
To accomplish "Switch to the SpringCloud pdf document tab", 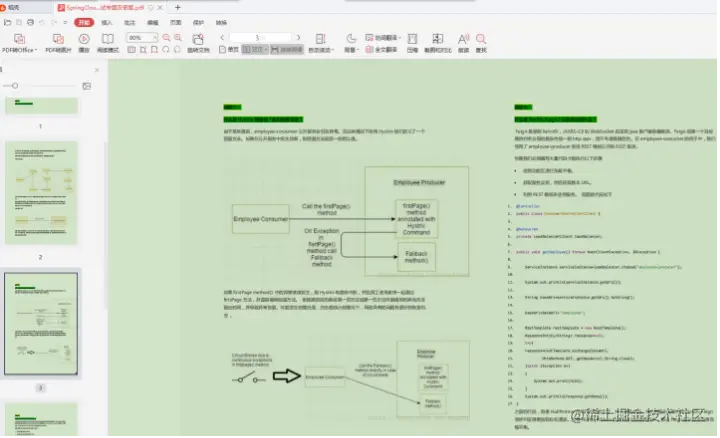I will [x=105, y=8].
